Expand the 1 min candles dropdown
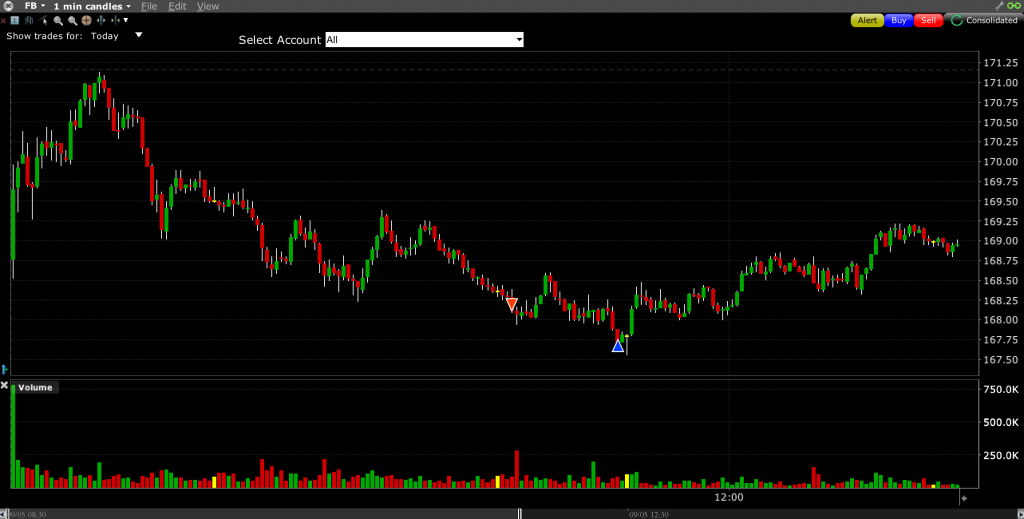 92,6
